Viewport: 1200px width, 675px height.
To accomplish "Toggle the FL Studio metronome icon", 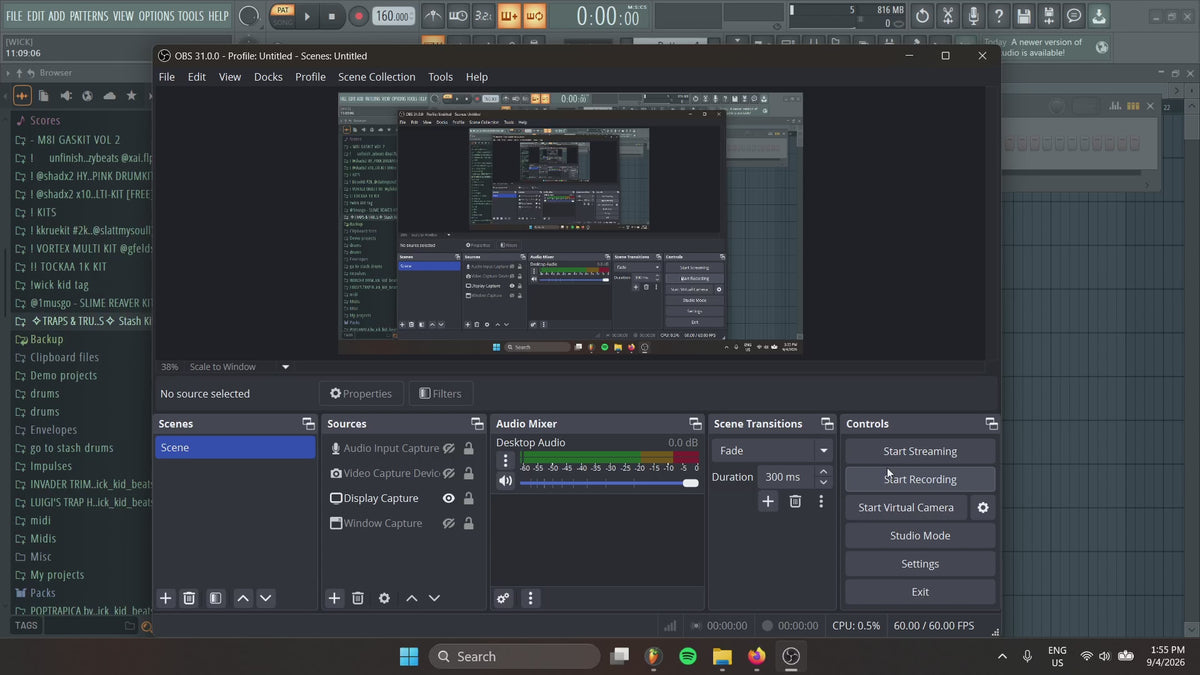I will coord(433,16).
